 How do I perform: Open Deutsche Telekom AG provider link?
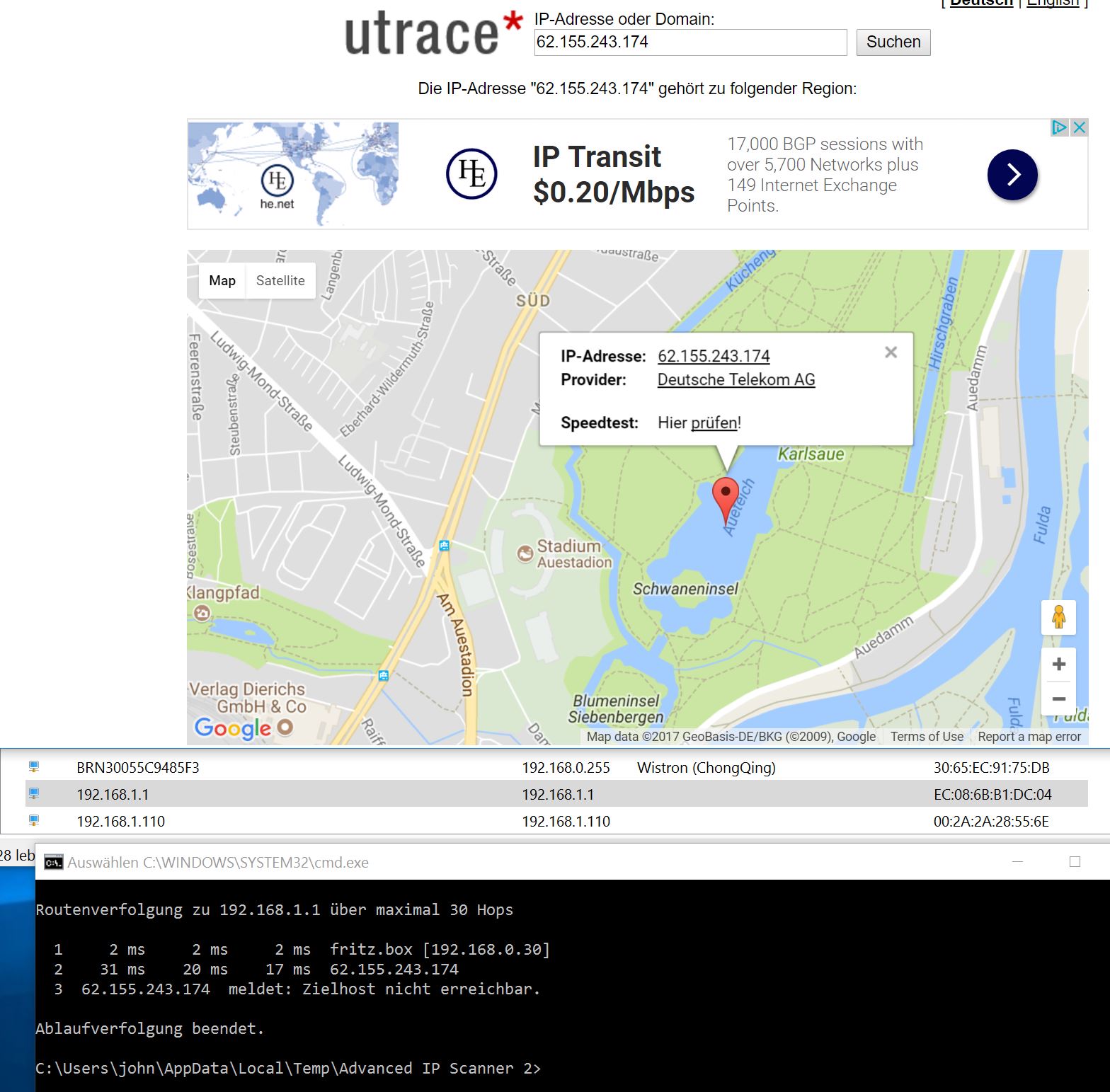[736, 379]
